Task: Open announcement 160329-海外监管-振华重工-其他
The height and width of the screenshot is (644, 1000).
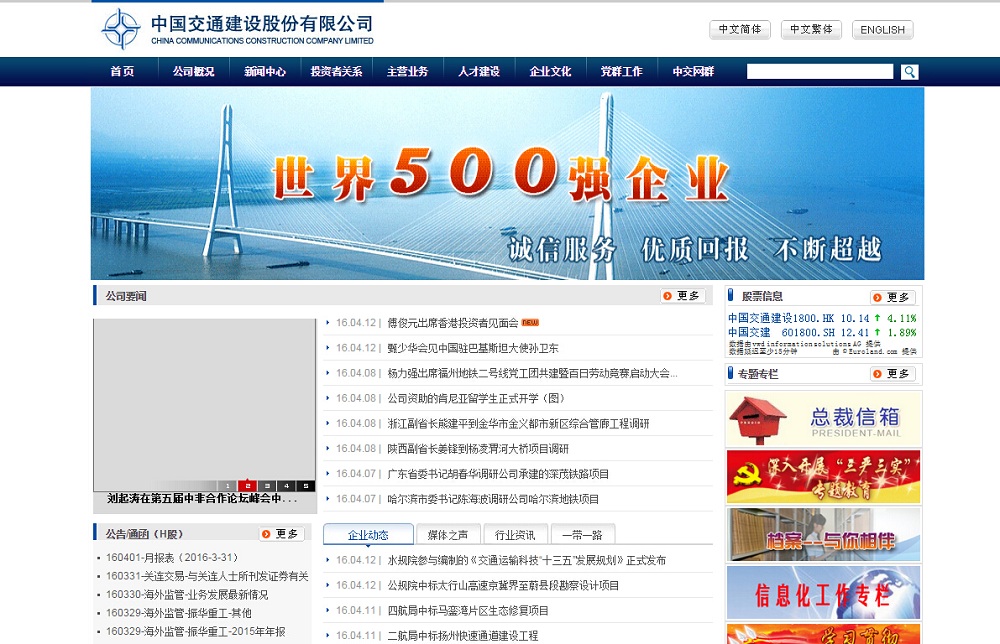Action: [x=179, y=613]
